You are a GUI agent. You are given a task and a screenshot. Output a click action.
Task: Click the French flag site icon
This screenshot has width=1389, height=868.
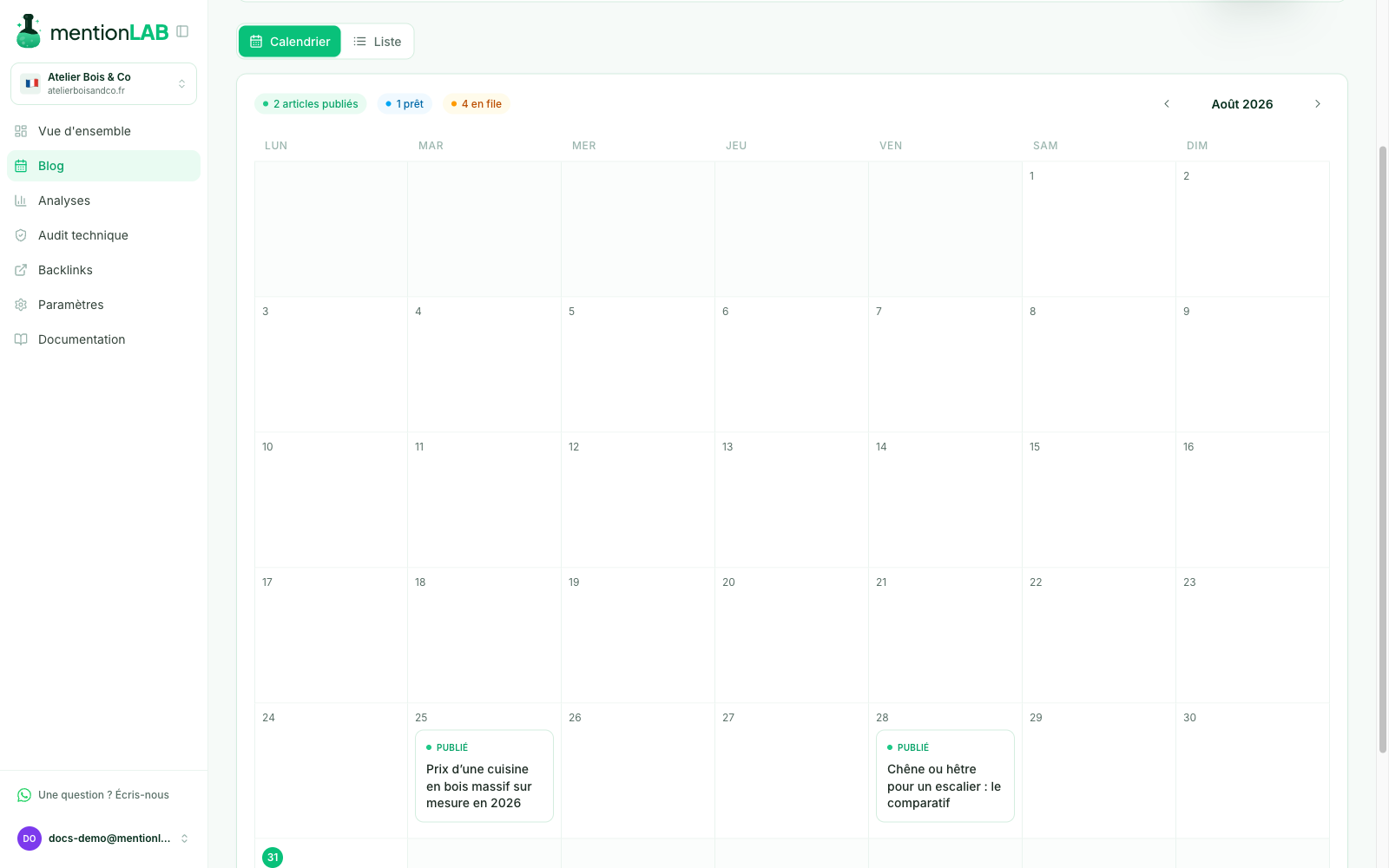point(32,83)
